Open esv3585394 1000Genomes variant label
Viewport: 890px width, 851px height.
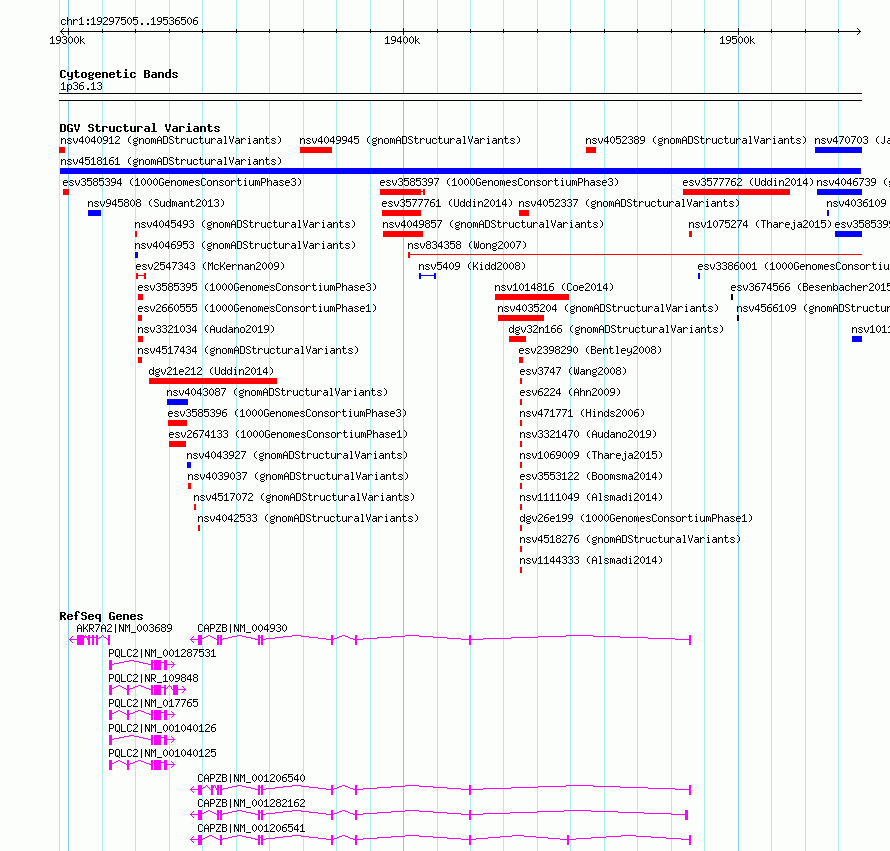[182, 182]
